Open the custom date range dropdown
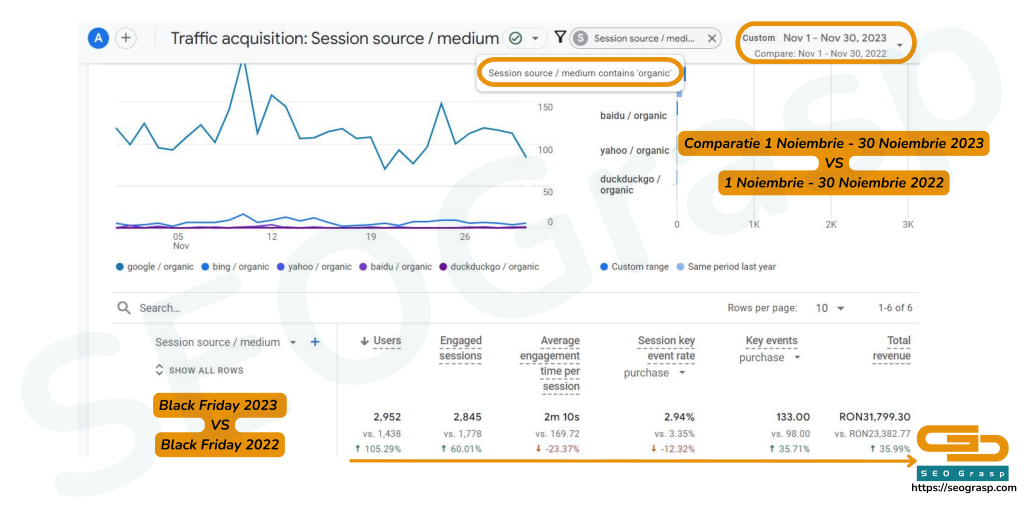Viewport: 1024px width, 512px height. pyautogui.click(x=900, y=45)
